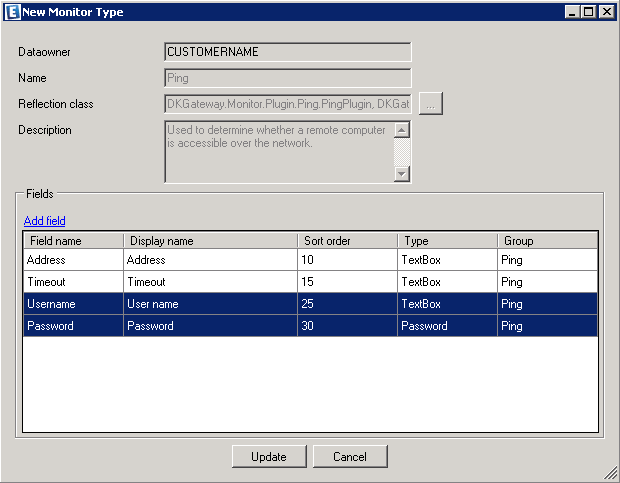The width and height of the screenshot is (620, 483).
Task: Click the application icon in the title bar
Action: pyautogui.click(x=12, y=12)
